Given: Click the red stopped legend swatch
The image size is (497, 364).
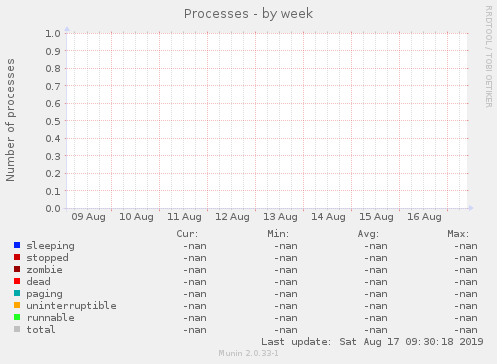Looking at the screenshot, I should (x=17, y=257).
